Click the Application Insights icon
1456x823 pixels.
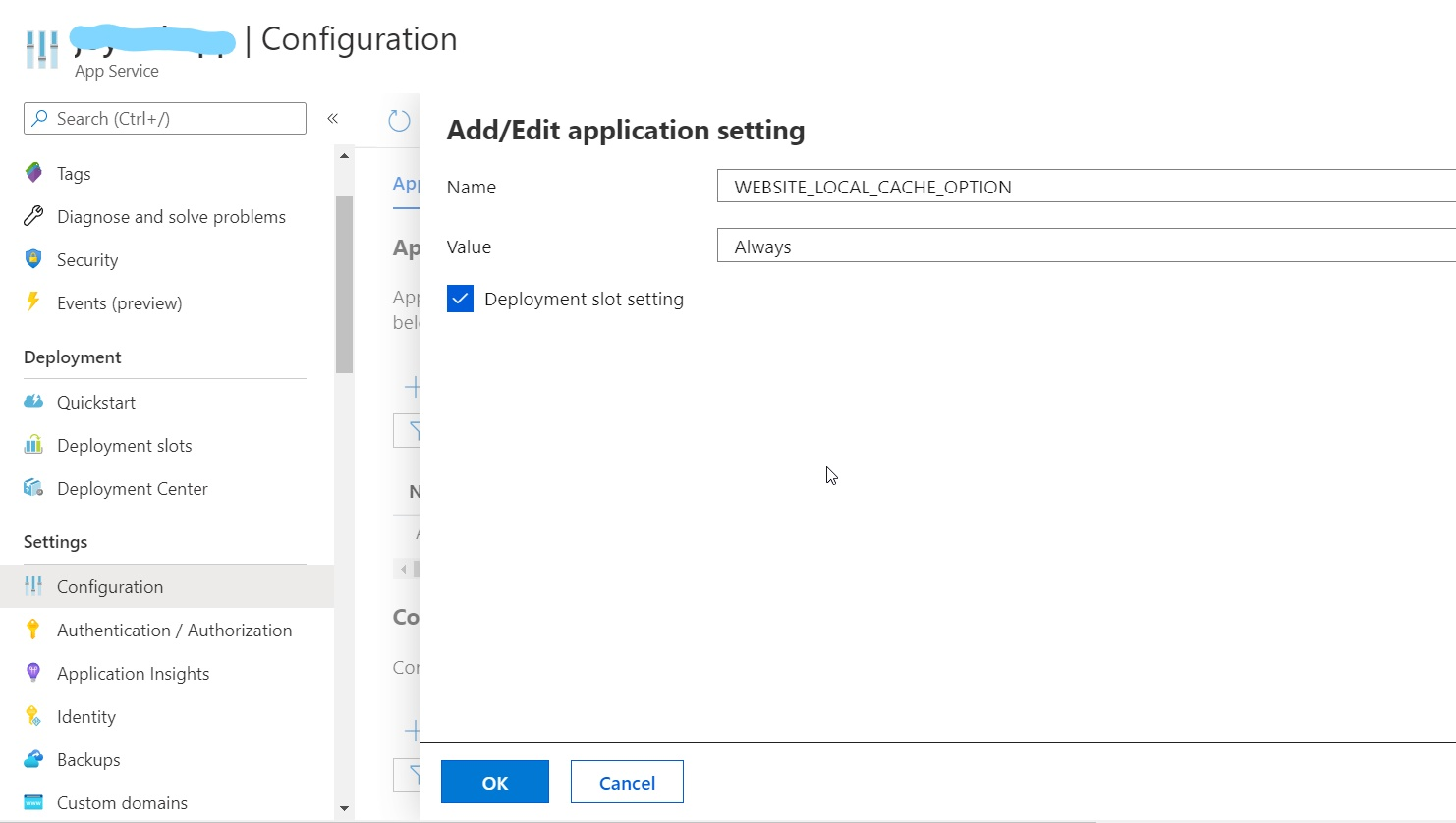coord(32,673)
